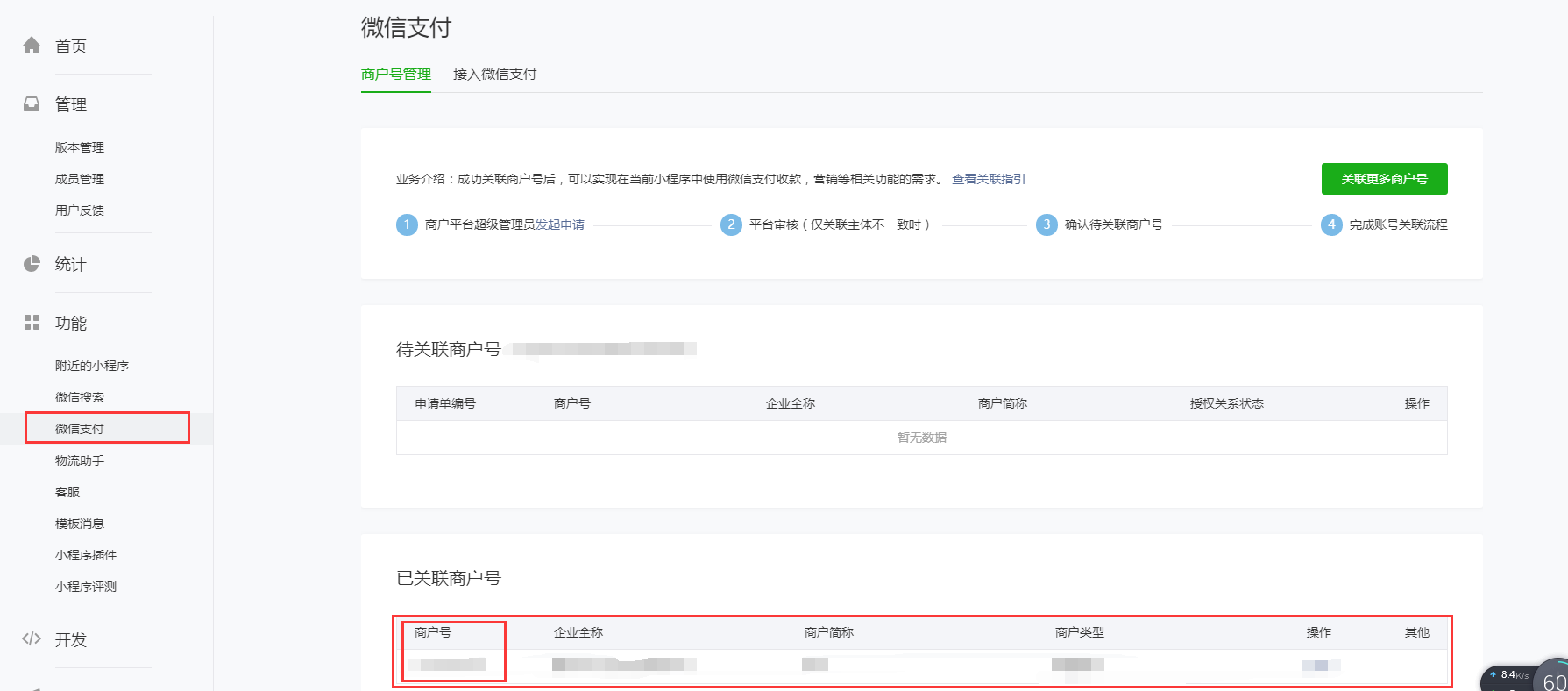The image size is (1568, 691).
Task: Click the blurred 商户号 value in associated row
Action: point(447,665)
